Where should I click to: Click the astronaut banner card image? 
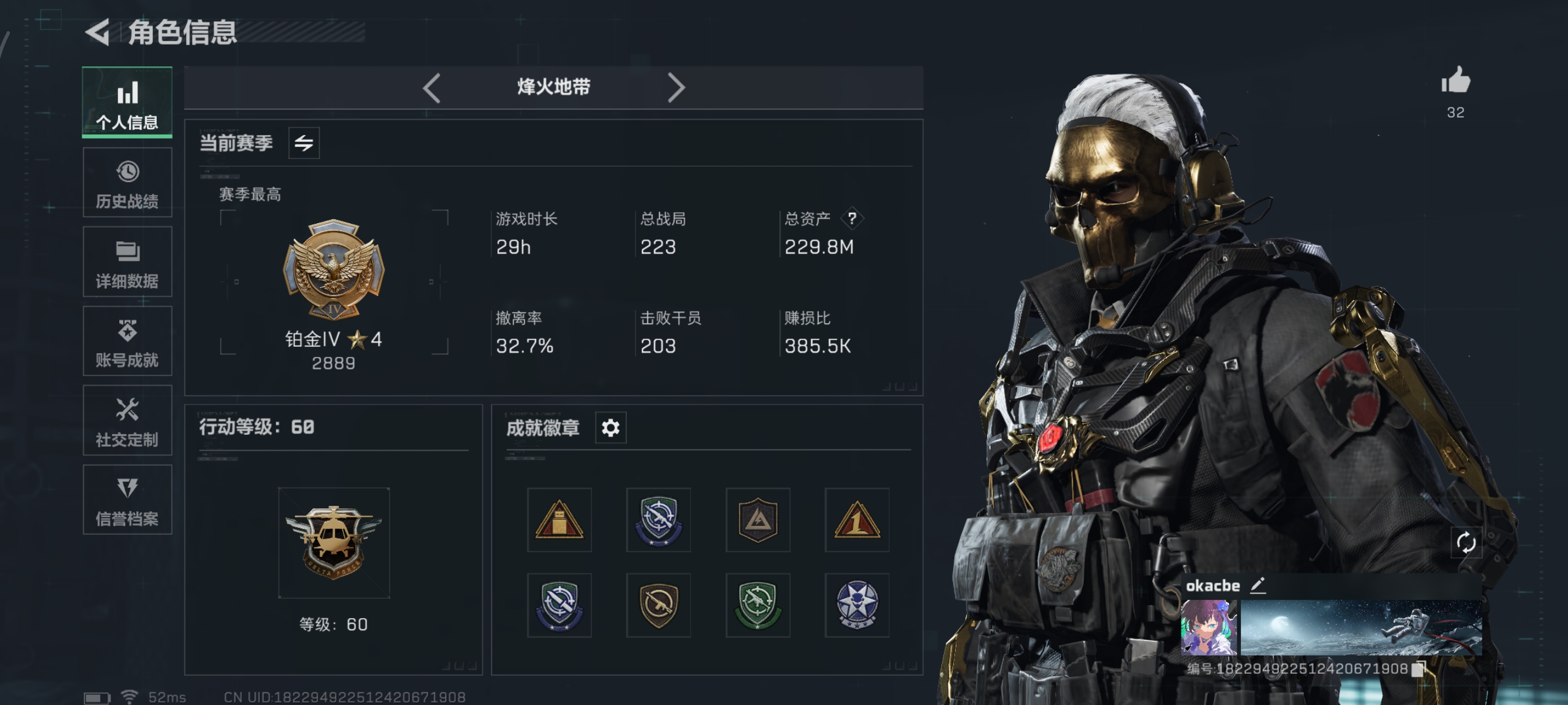[x=1361, y=627]
